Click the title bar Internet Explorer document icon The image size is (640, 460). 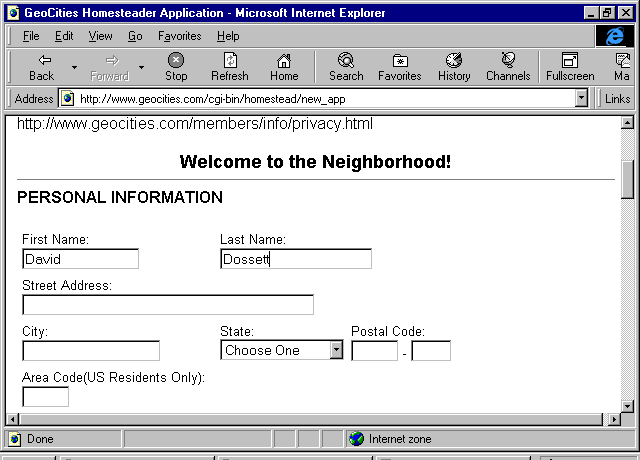pos(13,13)
